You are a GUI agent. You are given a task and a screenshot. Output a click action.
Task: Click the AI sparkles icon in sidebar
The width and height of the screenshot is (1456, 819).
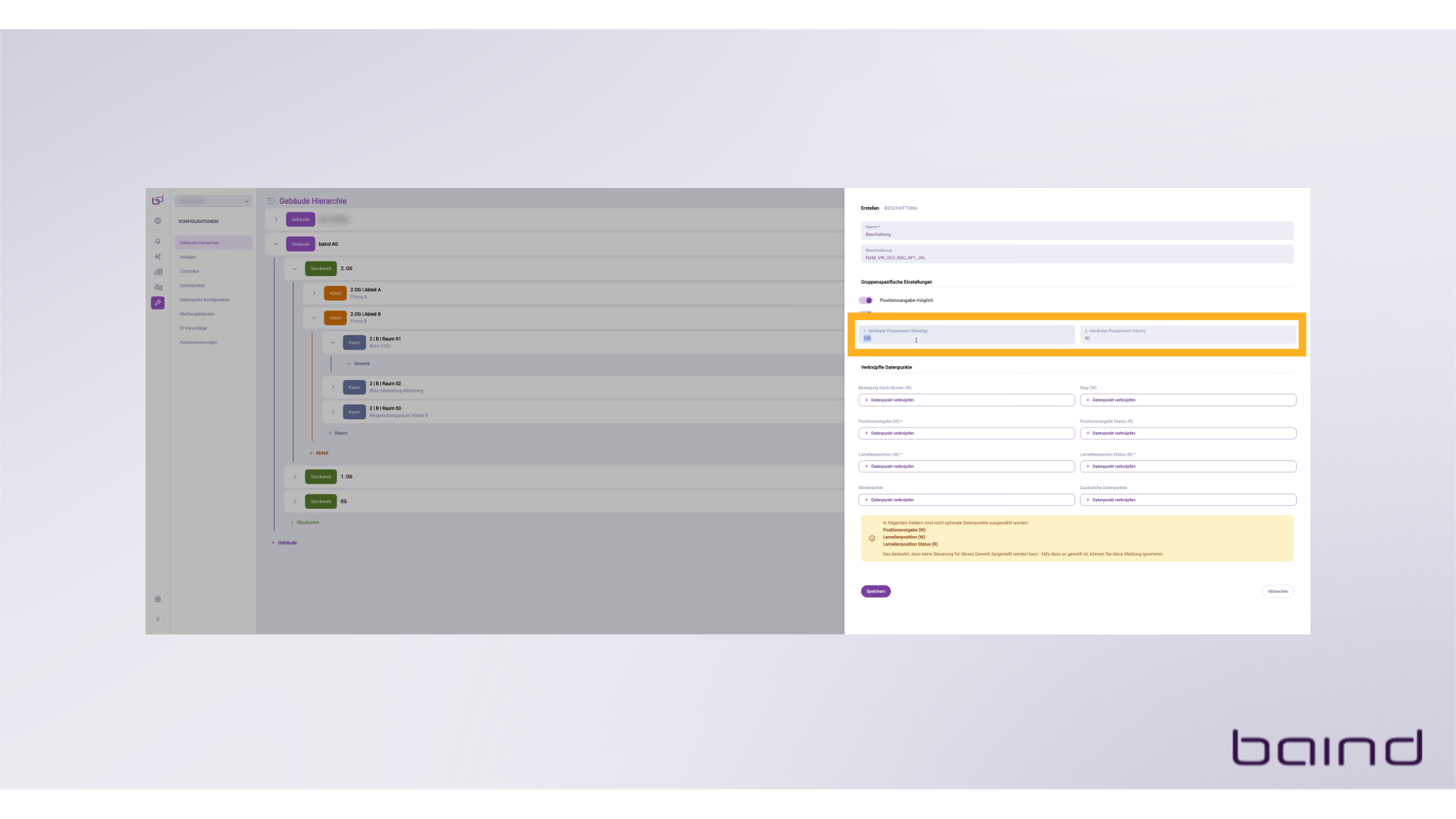pos(158,257)
